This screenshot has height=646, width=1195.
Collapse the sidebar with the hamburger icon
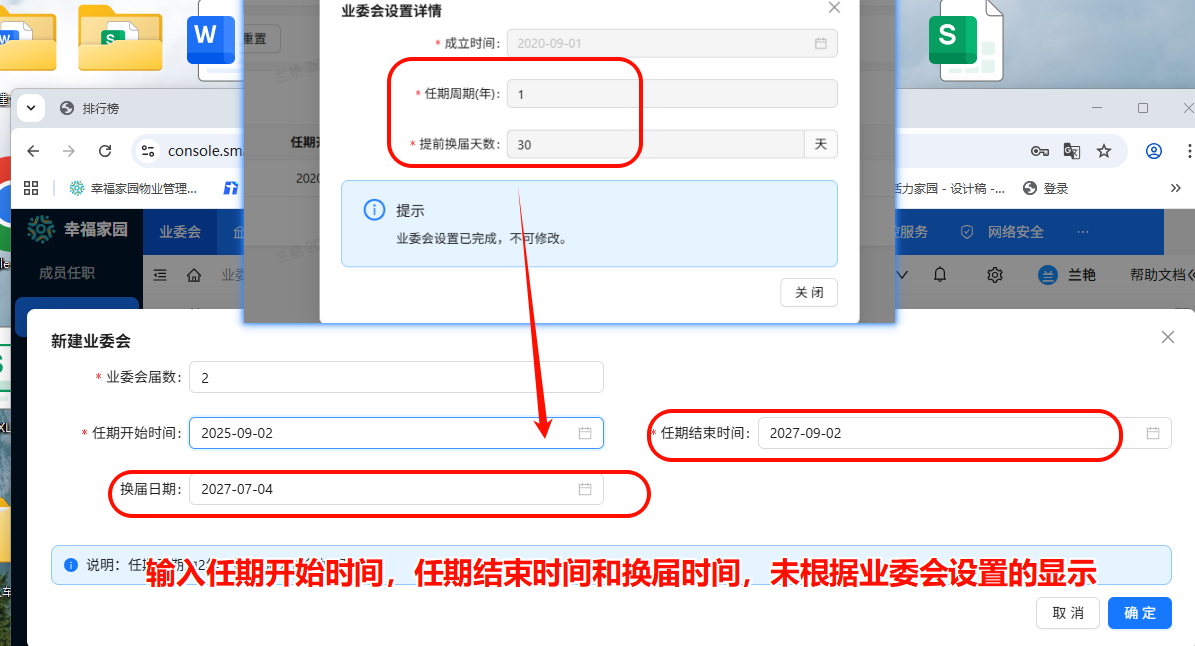159,274
